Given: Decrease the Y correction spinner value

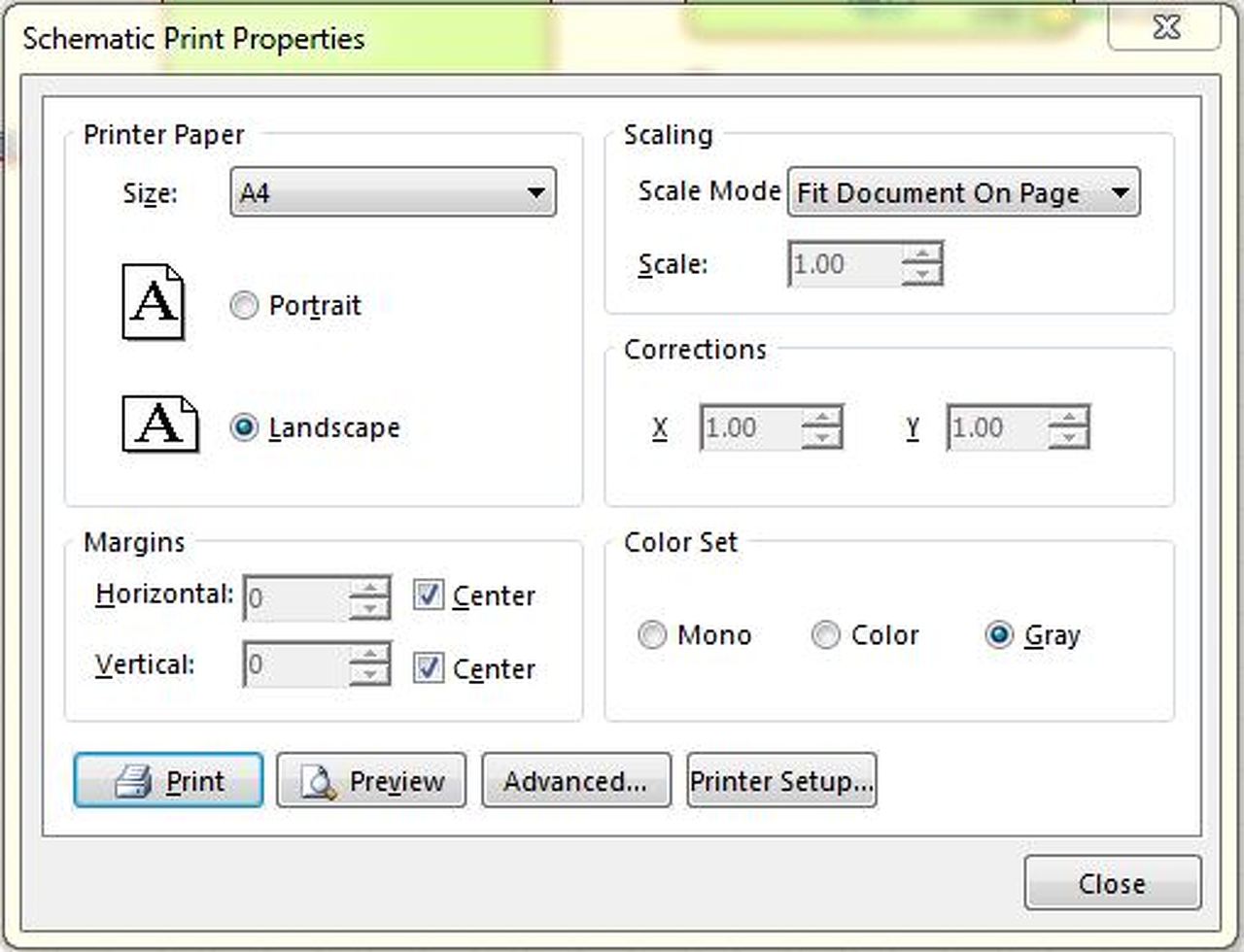Looking at the screenshot, I should (1069, 438).
